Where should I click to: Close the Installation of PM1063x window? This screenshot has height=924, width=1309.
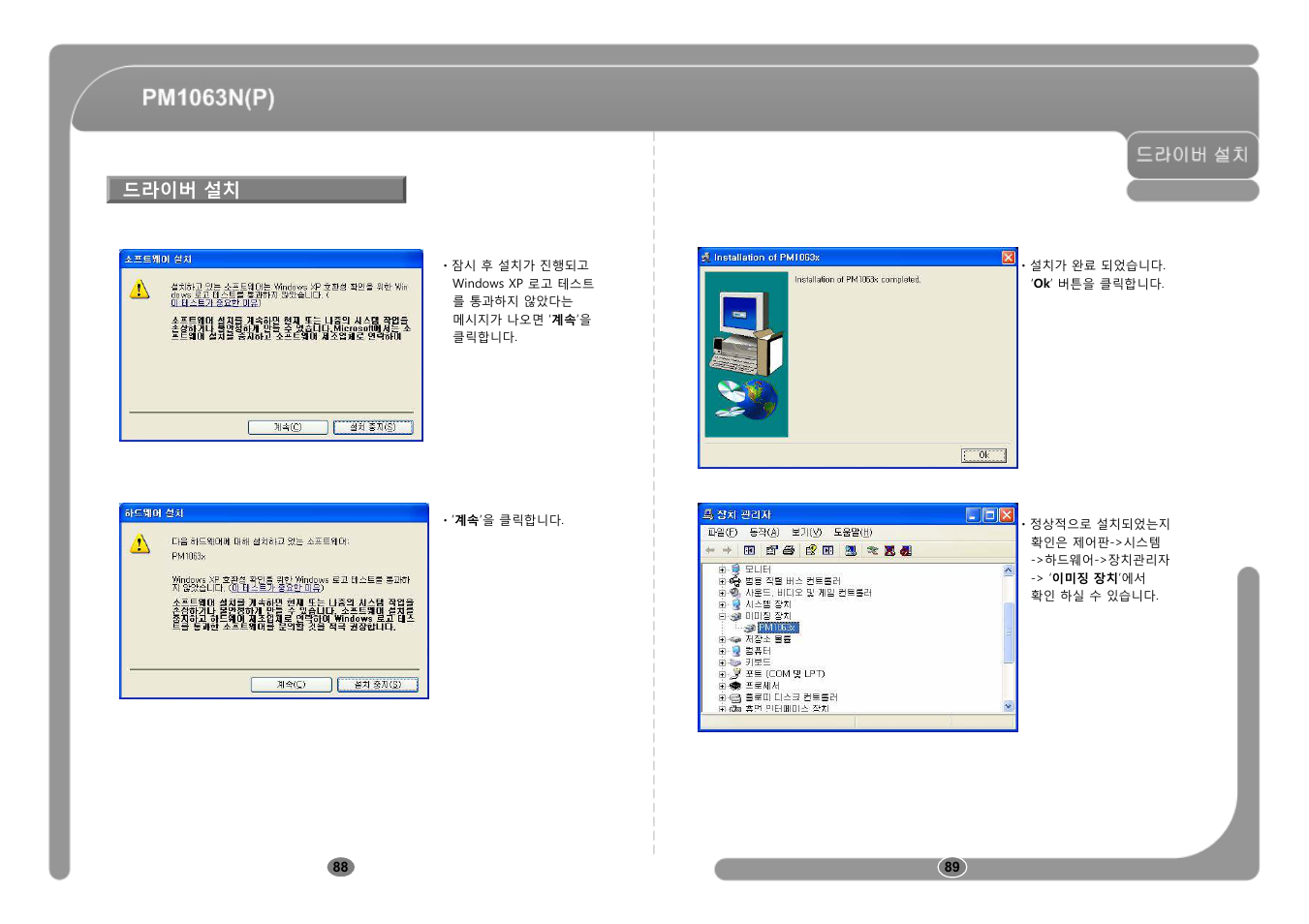click(x=1008, y=258)
